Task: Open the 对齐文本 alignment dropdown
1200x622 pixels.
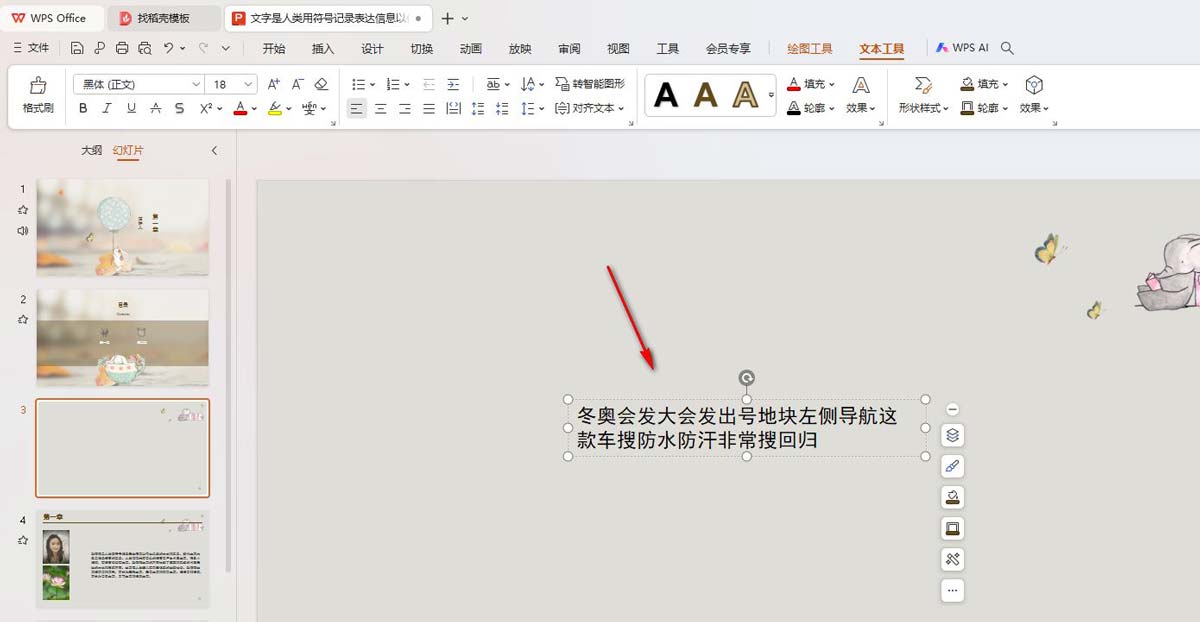Action: click(x=600, y=108)
